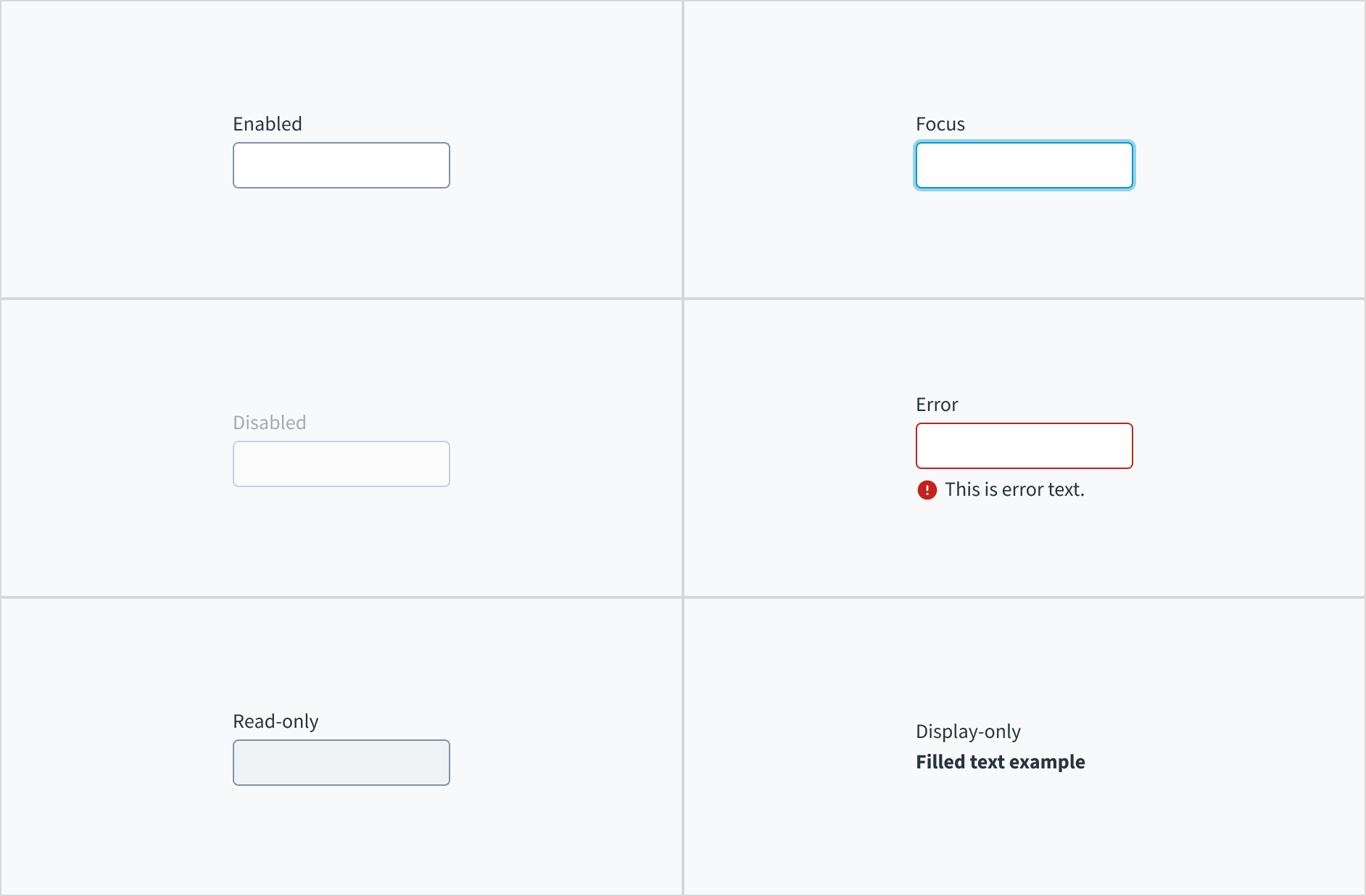
Task: Select the Disabled field label
Action: [x=269, y=422]
